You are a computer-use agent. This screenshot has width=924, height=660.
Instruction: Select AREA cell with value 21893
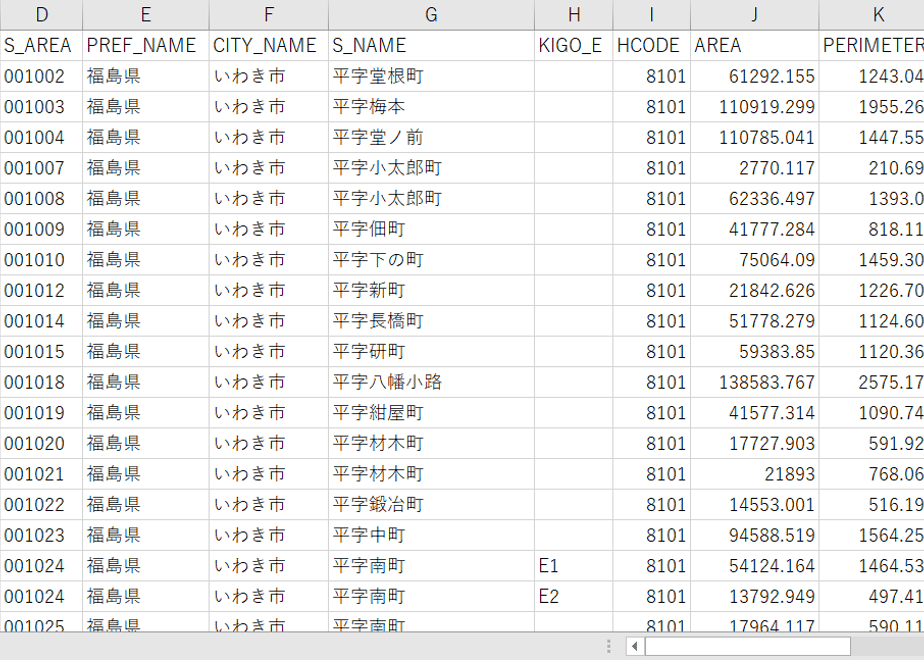[754, 474]
